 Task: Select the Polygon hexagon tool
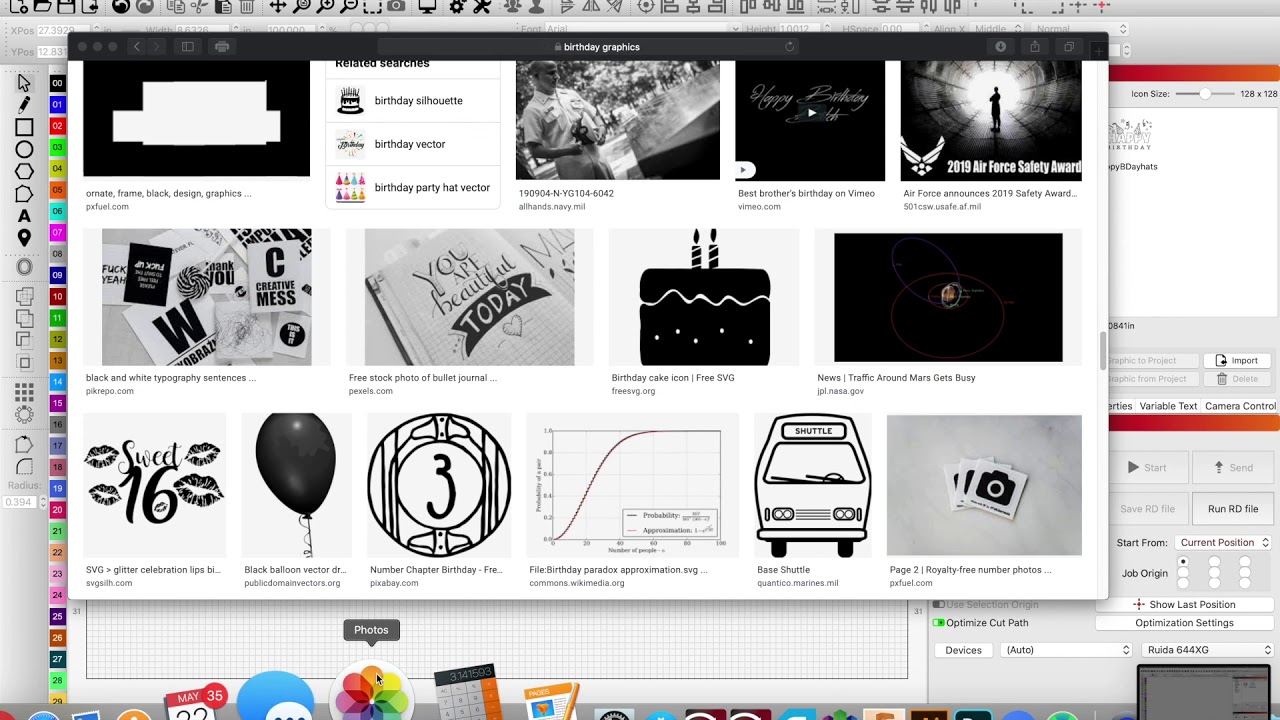24,171
